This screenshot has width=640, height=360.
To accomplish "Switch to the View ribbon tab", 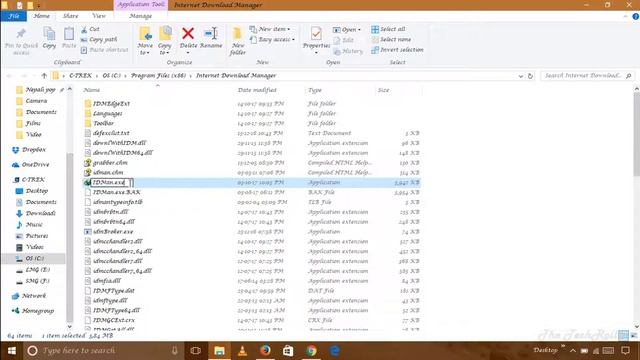I will pyautogui.click(x=99, y=16).
